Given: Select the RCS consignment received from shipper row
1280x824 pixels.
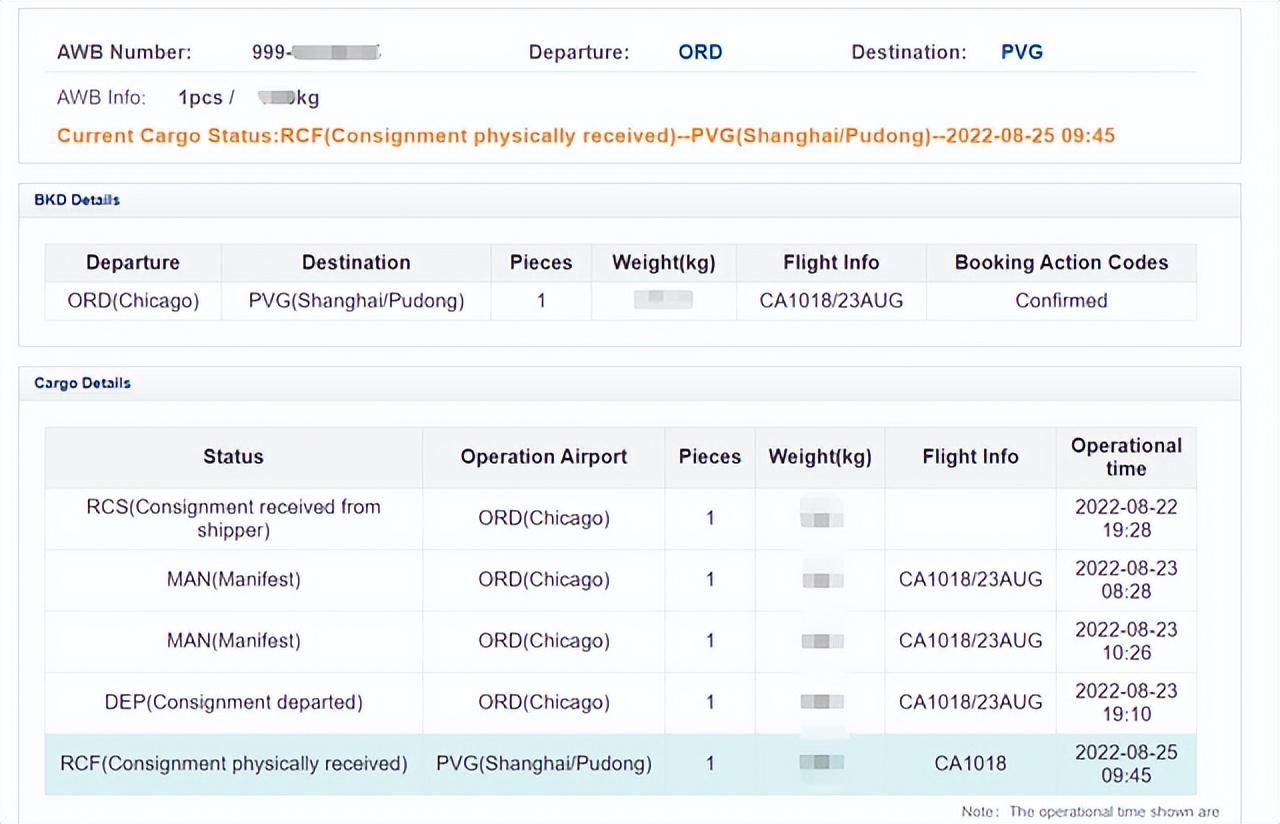Looking at the screenshot, I should coord(233,519).
